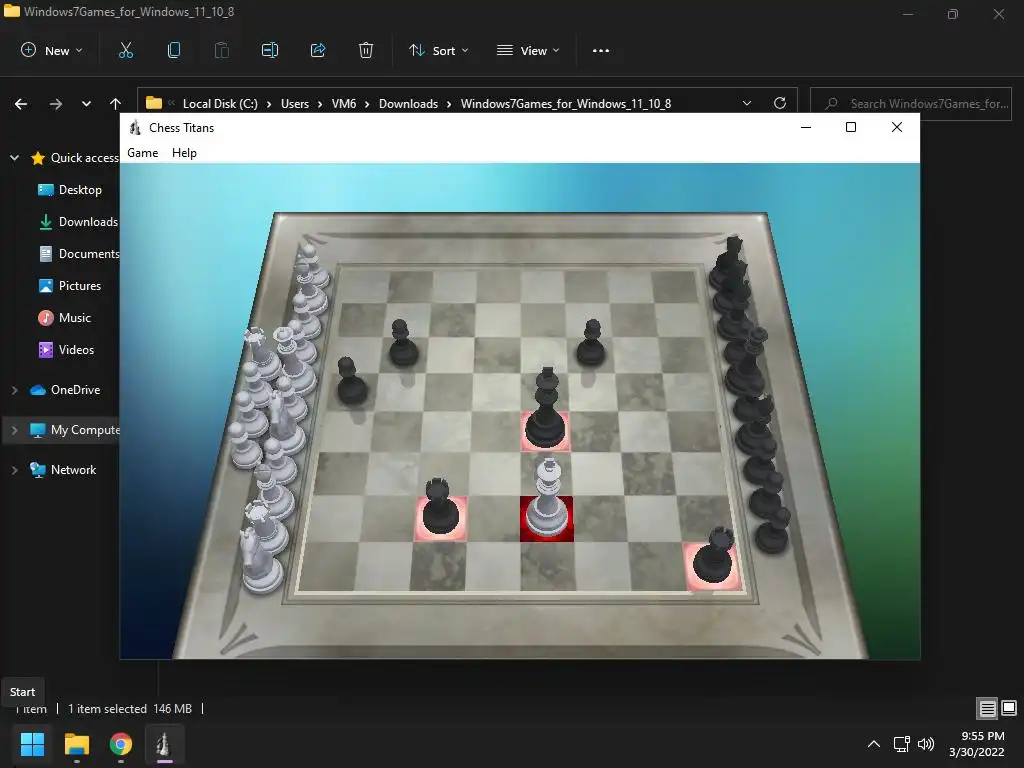Maximize the Chess Titans window
Viewport: 1024px width, 768px height.
851,127
